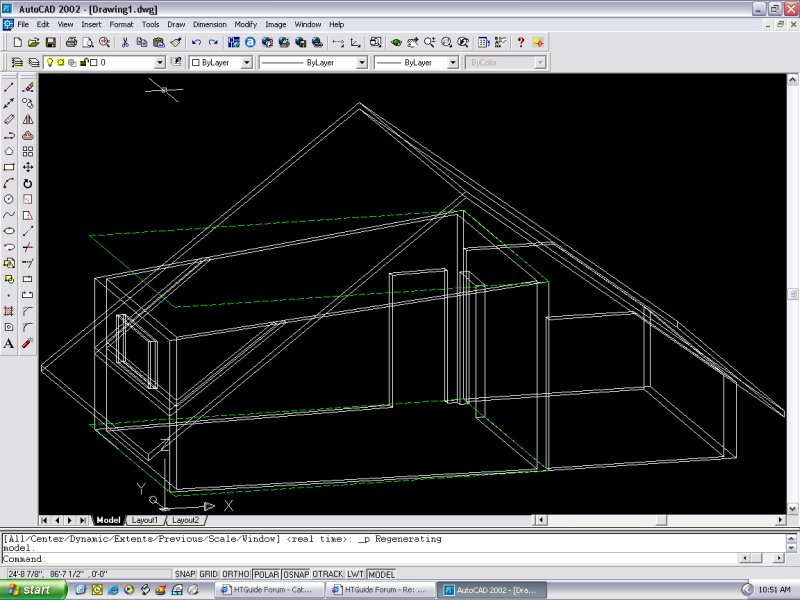Switch to the Layout1 tab
The width and height of the screenshot is (800, 600).
click(x=144, y=520)
